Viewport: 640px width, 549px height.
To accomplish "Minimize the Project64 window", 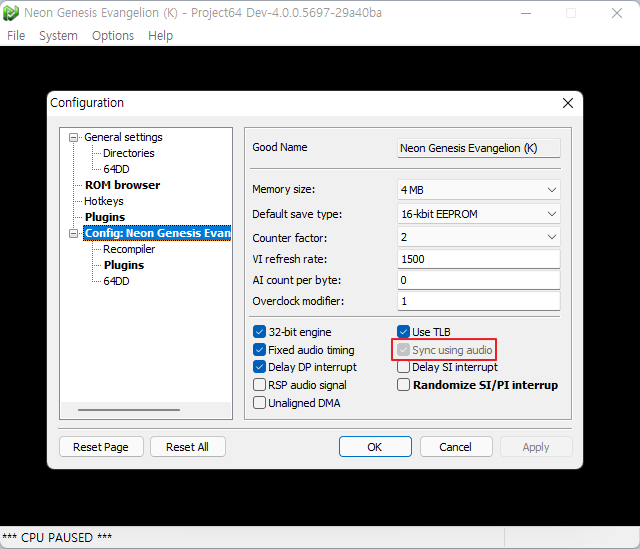I will pos(526,13).
